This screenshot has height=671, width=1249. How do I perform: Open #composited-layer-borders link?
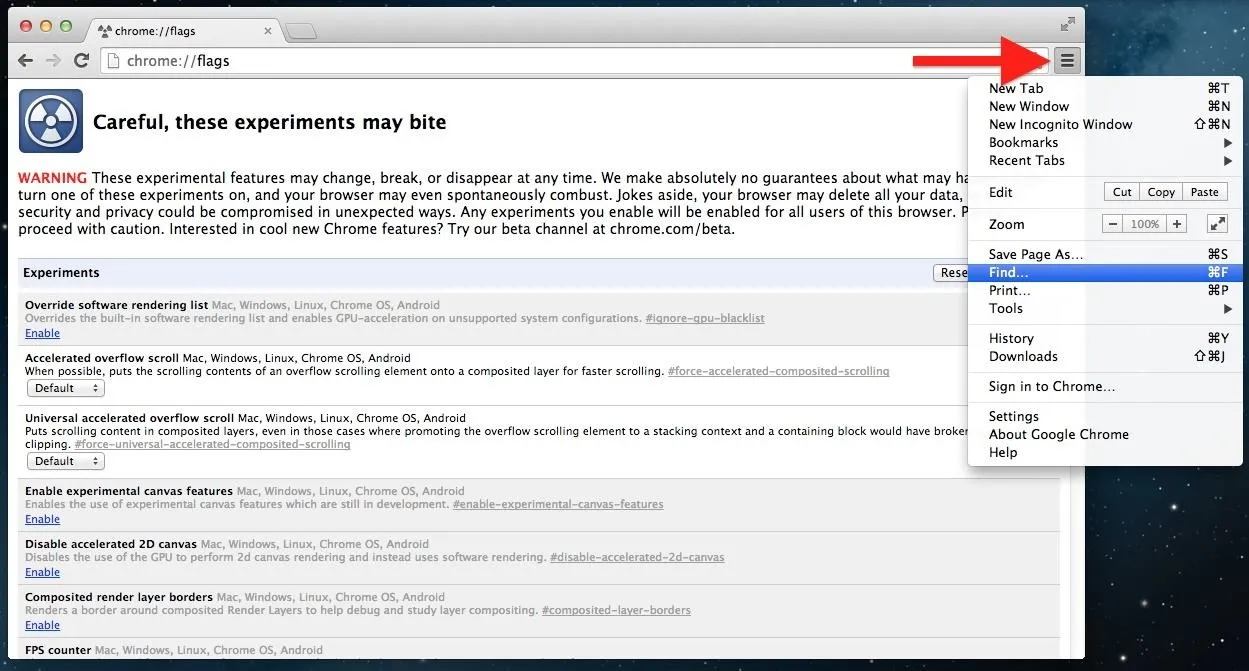click(616, 611)
